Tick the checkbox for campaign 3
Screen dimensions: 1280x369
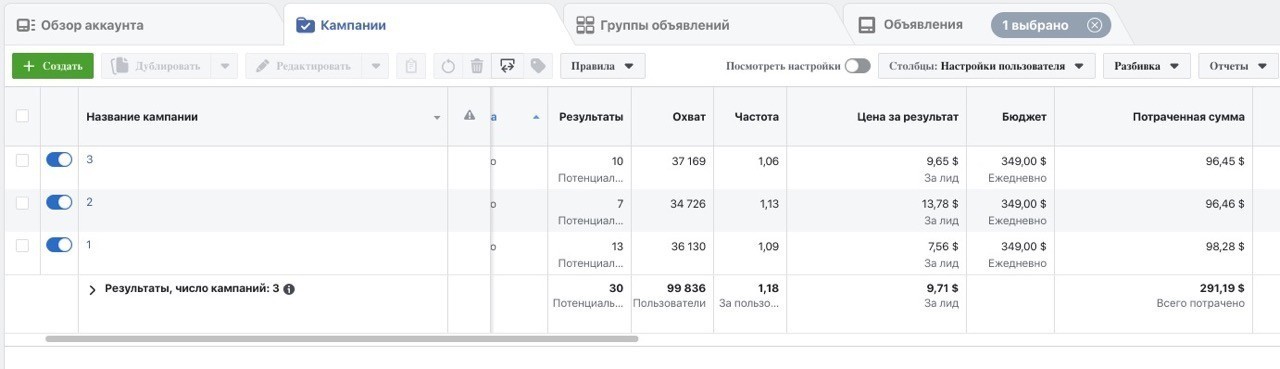click(22, 159)
